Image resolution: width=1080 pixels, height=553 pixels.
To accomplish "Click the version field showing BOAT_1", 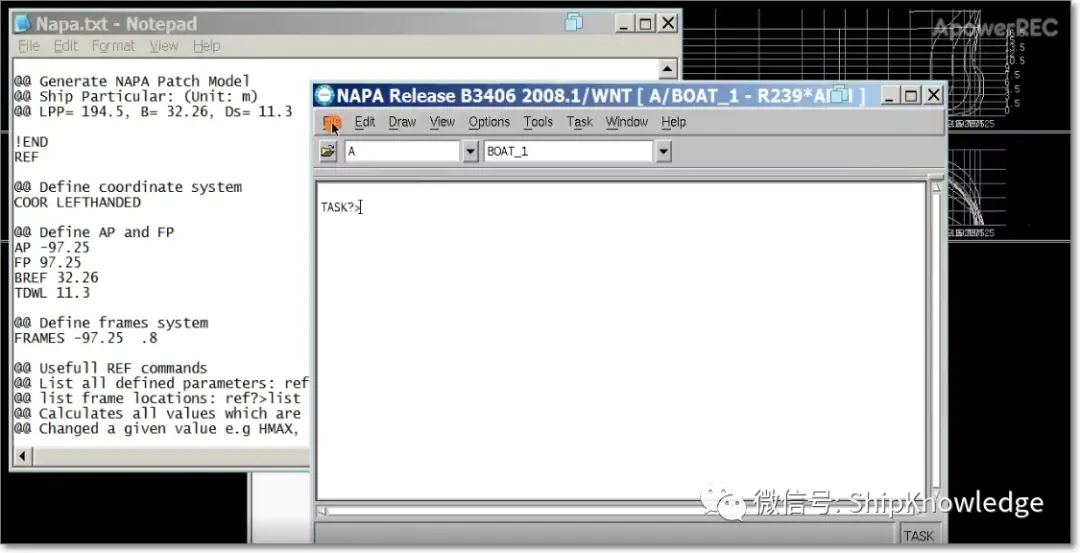I will (568, 152).
